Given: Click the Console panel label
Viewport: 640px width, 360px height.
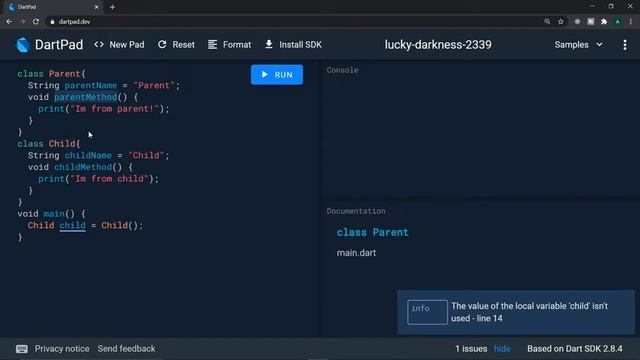Looking at the screenshot, I should [x=342, y=70].
